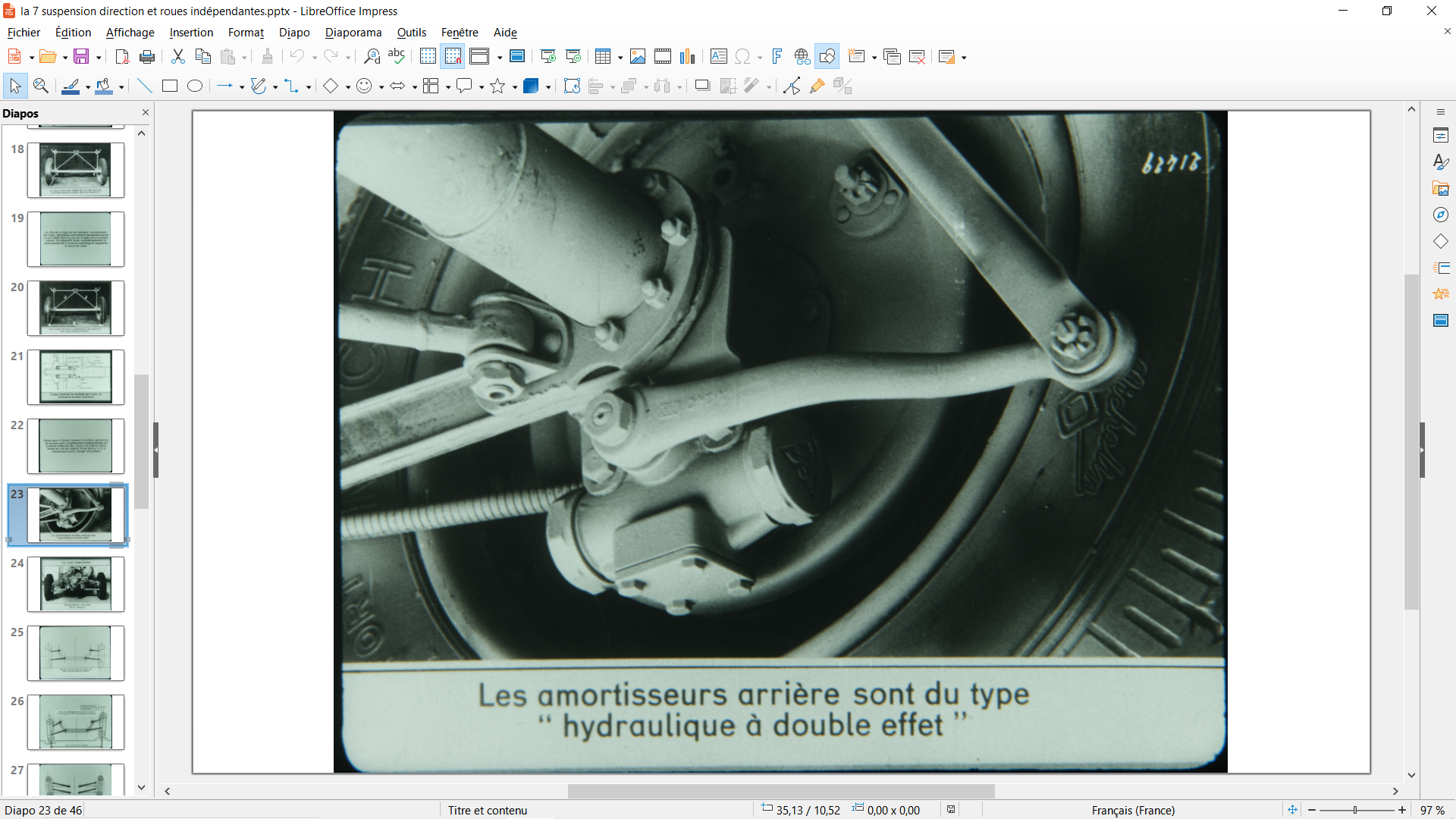Expand the Stars and Banners dropdown arrow
Screen dimensions: 1456x819
(515, 87)
